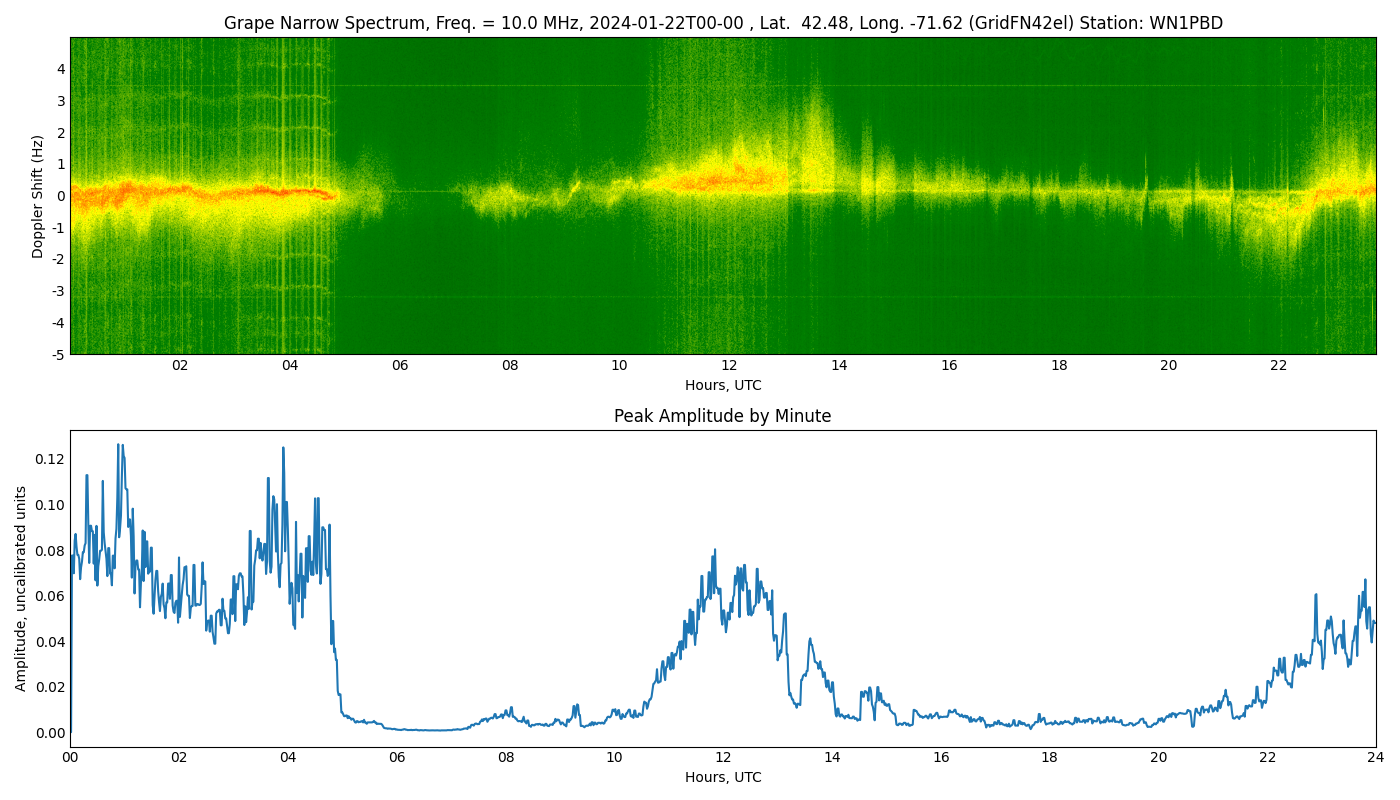This screenshot has height=800, width=1400.
Task: Click the 0.12 amplitude tick label
Action: (49, 459)
